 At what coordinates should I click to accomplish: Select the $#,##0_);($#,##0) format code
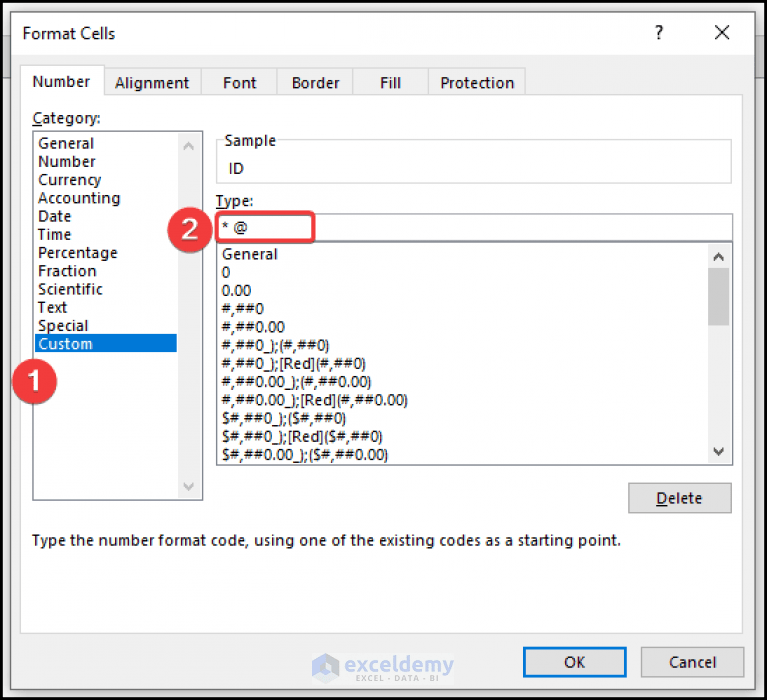[x=462, y=418]
